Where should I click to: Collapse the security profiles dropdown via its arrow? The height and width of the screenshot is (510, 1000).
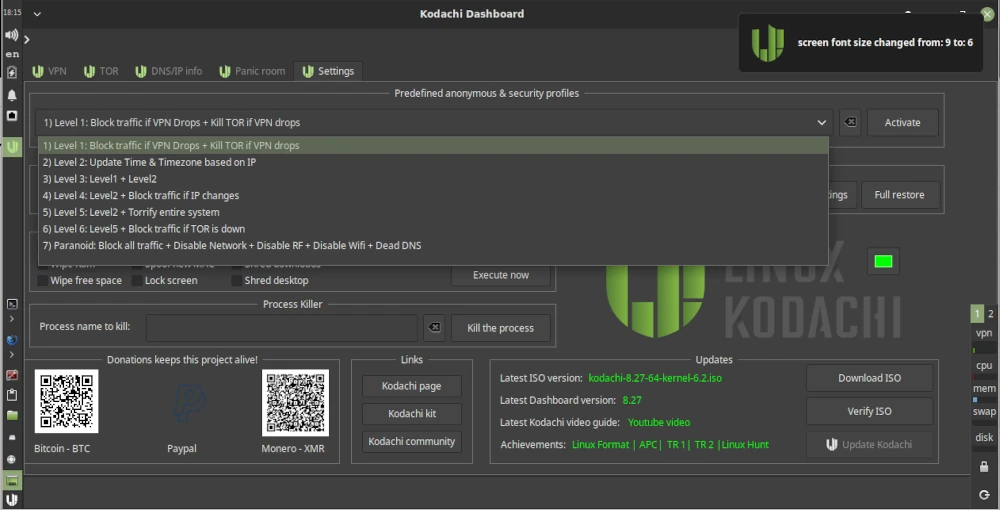tap(821, 122)
